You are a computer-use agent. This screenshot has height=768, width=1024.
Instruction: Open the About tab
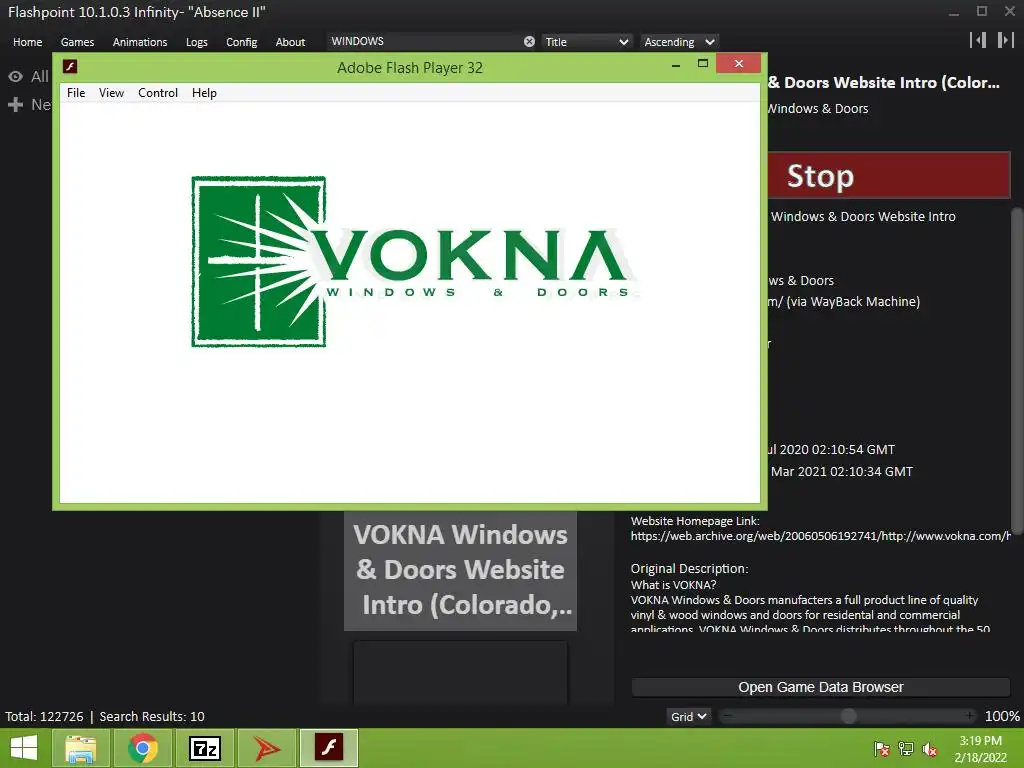290,42
